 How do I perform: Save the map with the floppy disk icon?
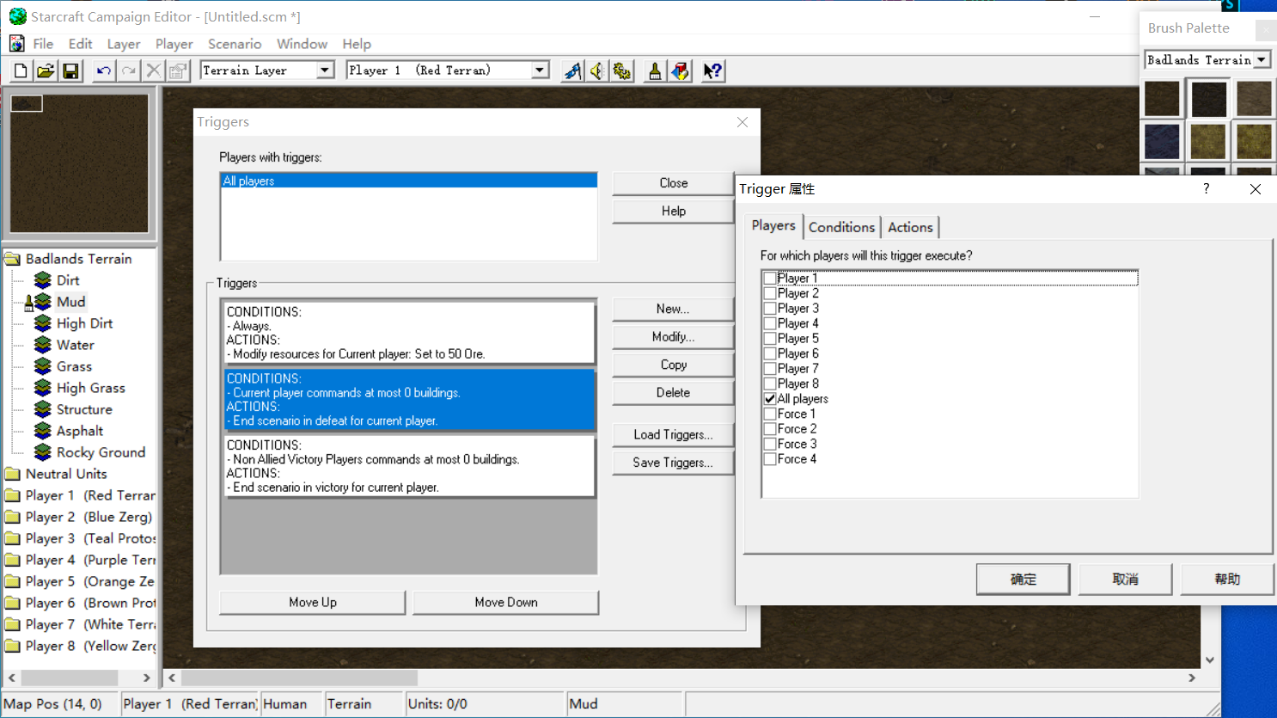[x=70, y=71]
